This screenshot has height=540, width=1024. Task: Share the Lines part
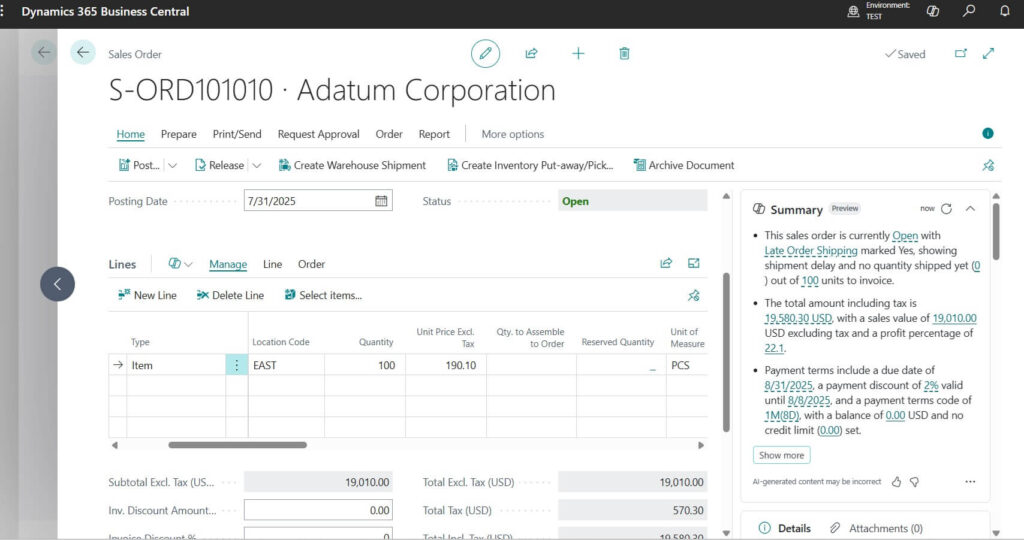click(x=666, y=263)
